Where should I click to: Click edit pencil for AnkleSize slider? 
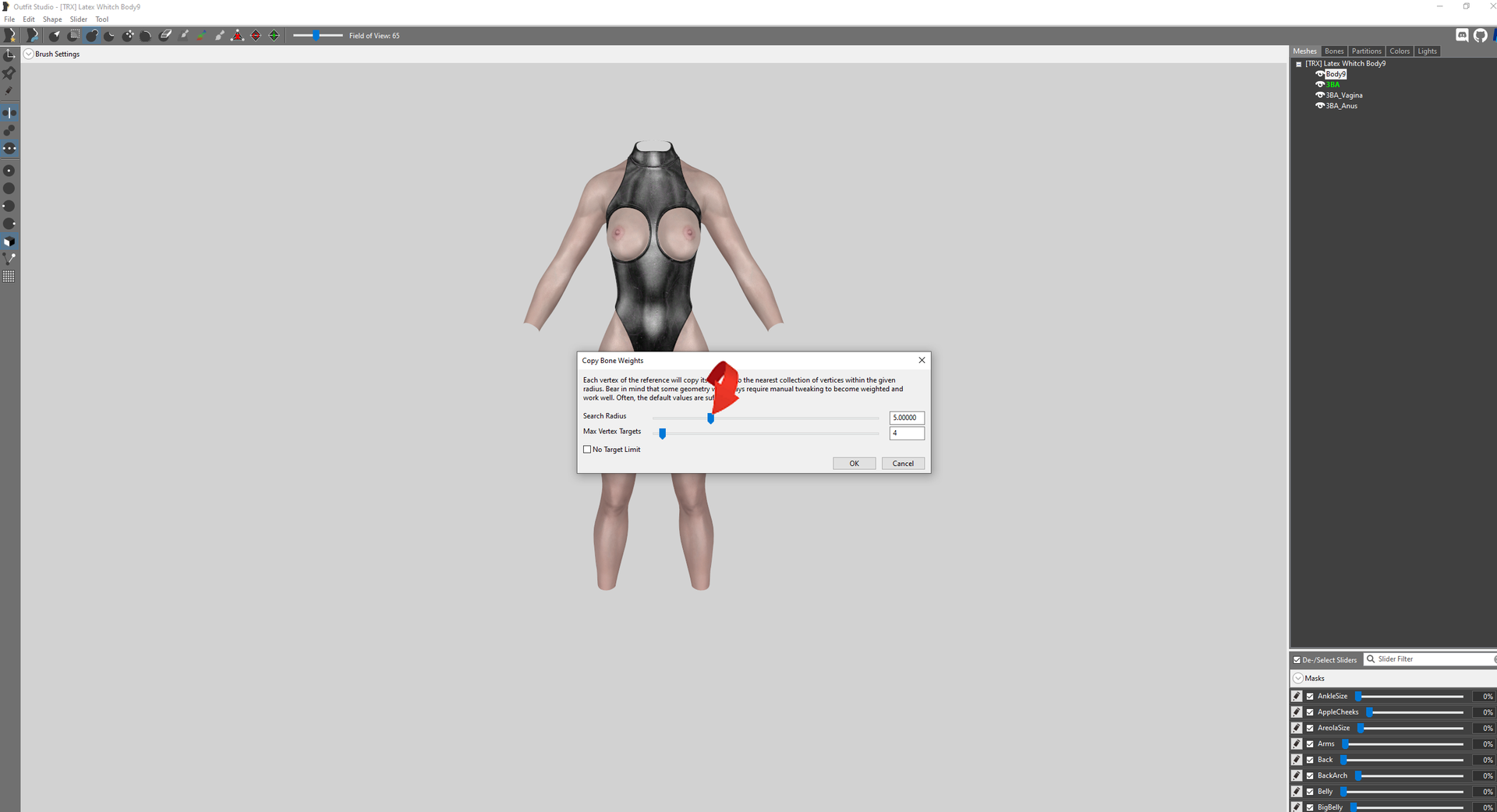coord(1297,696)
